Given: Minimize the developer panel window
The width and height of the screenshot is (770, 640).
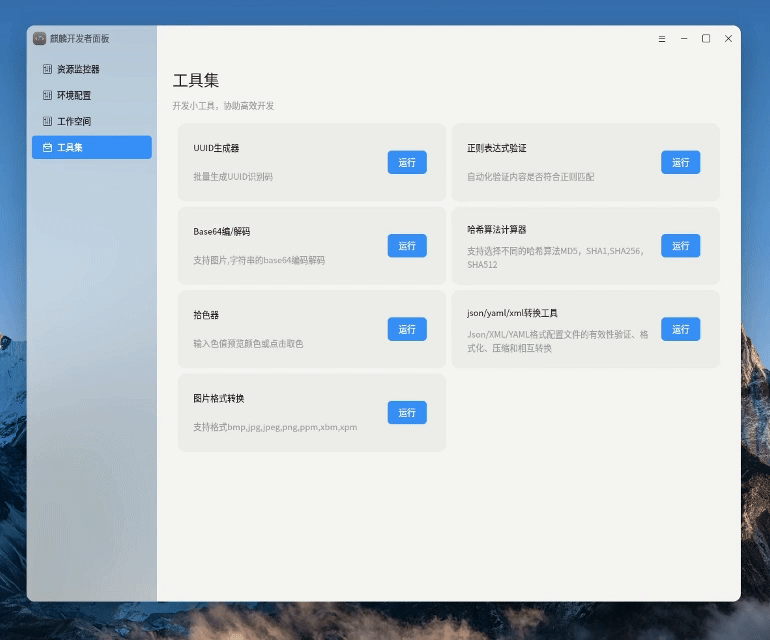Looking at the screenshot, I should click(x=684, y=39).
